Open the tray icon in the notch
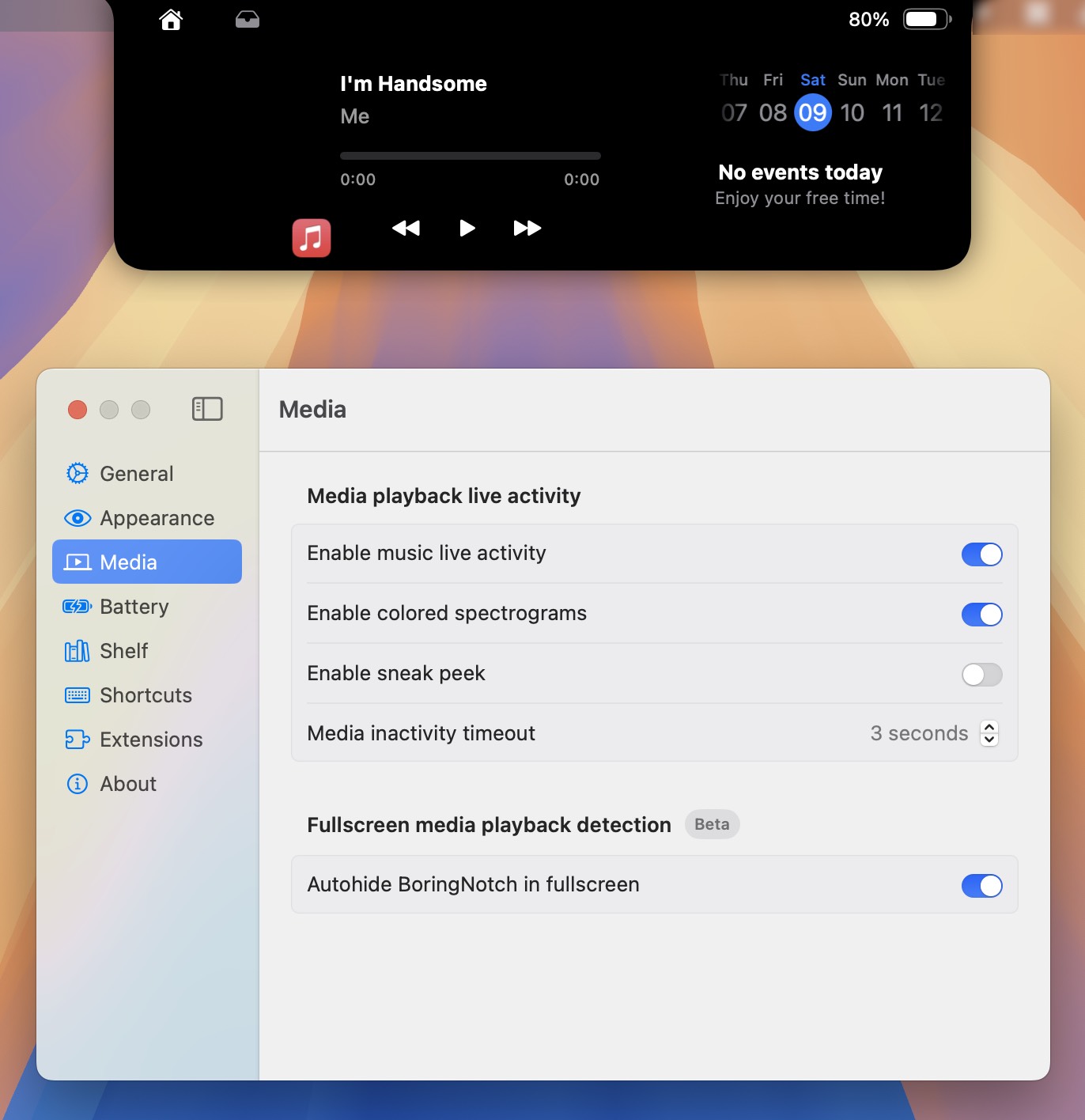The image size is (1085, 1120). click(247, 19)
